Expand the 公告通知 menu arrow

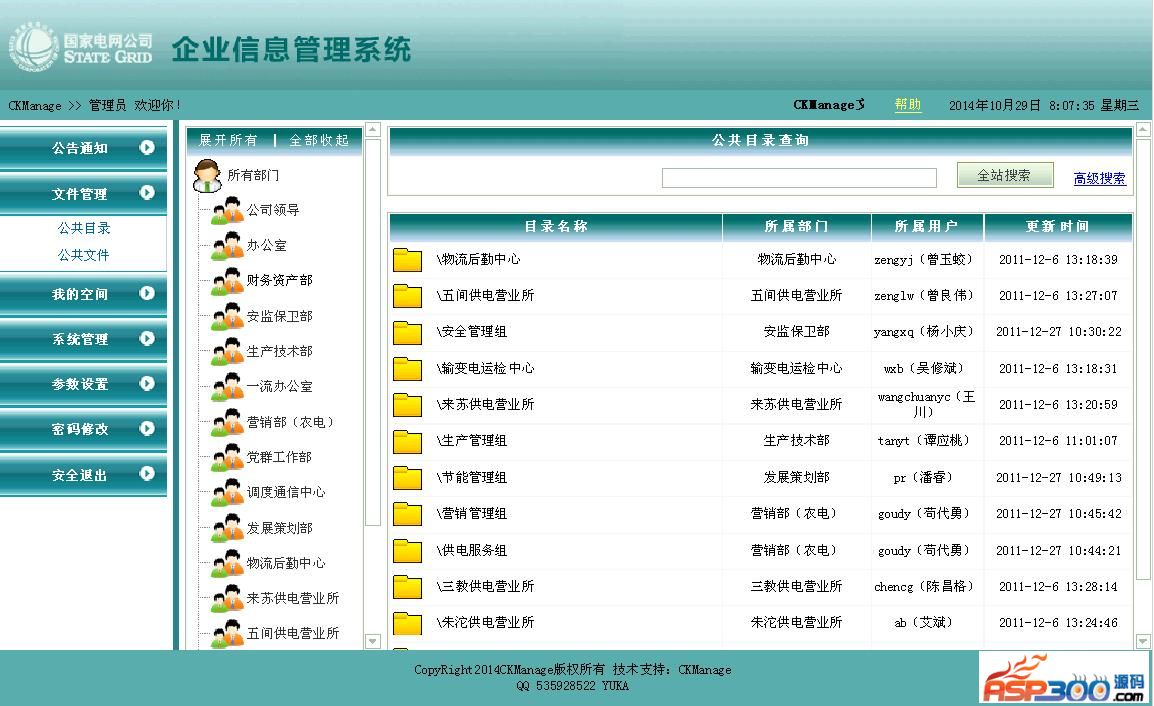point(147,148)
